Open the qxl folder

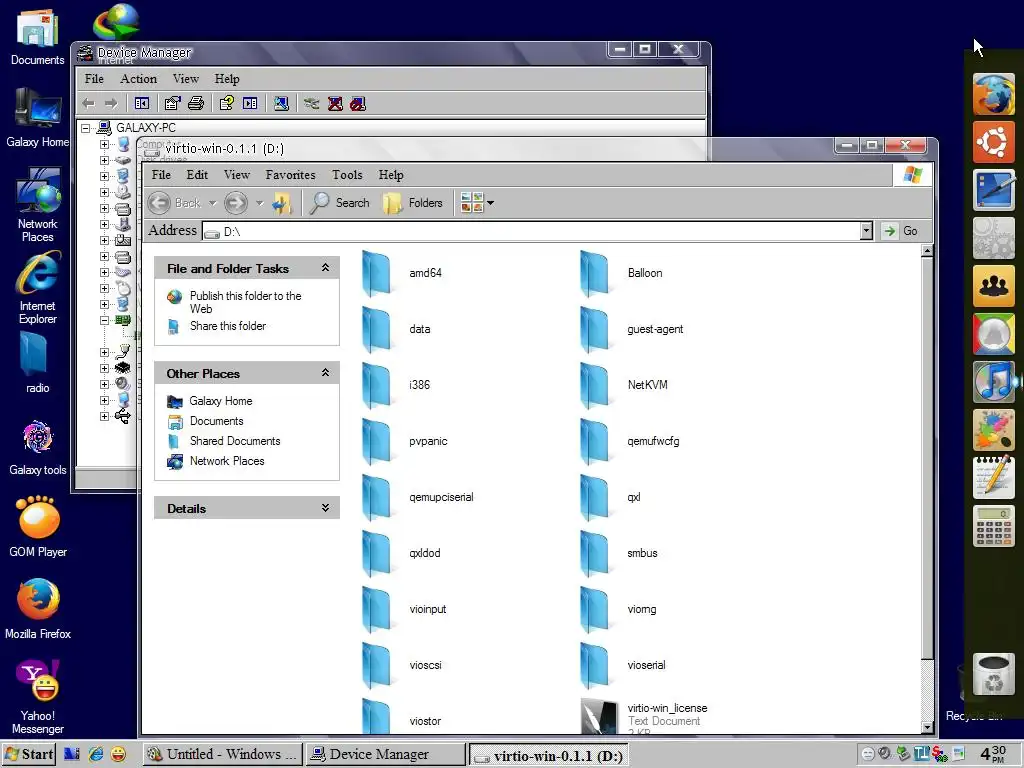(611, 497)
